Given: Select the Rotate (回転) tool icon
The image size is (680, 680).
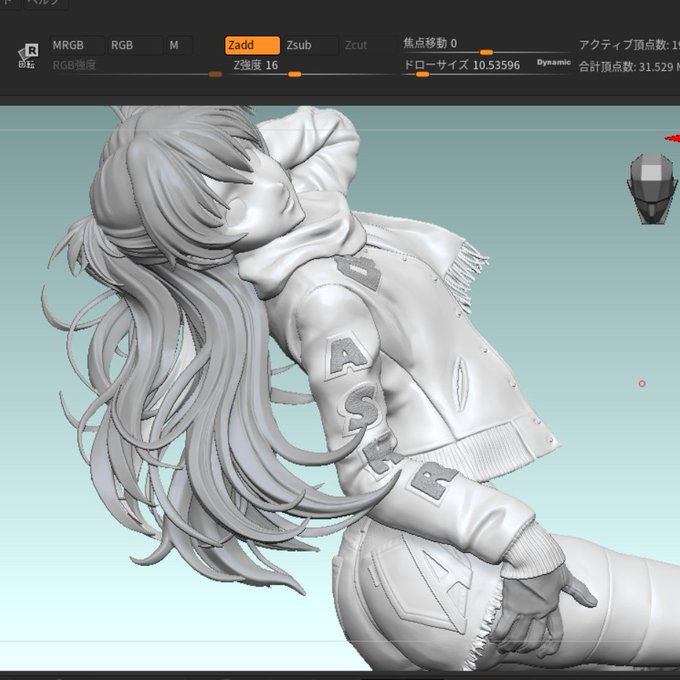Looking at the screenshot, I should point(28,56).
